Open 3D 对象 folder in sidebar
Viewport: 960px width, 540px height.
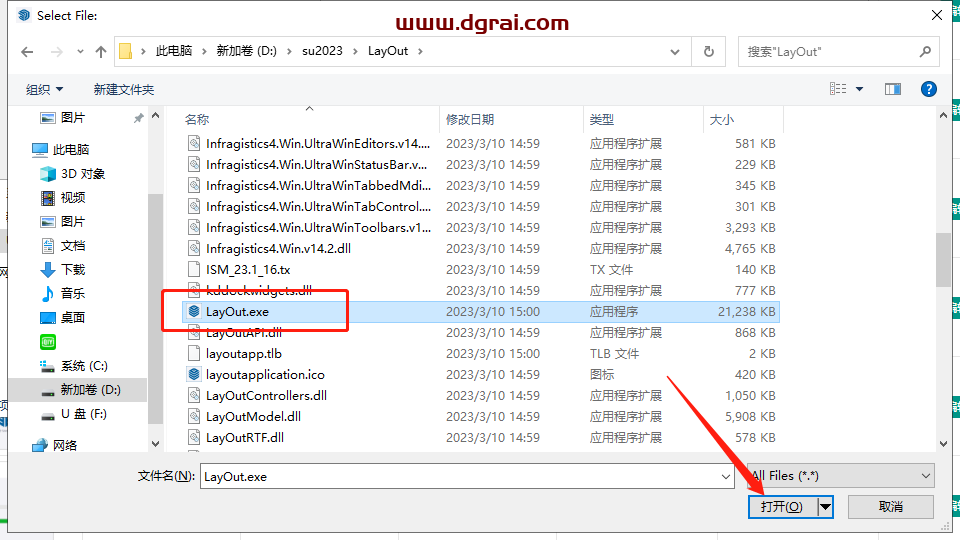coord(72,174)
